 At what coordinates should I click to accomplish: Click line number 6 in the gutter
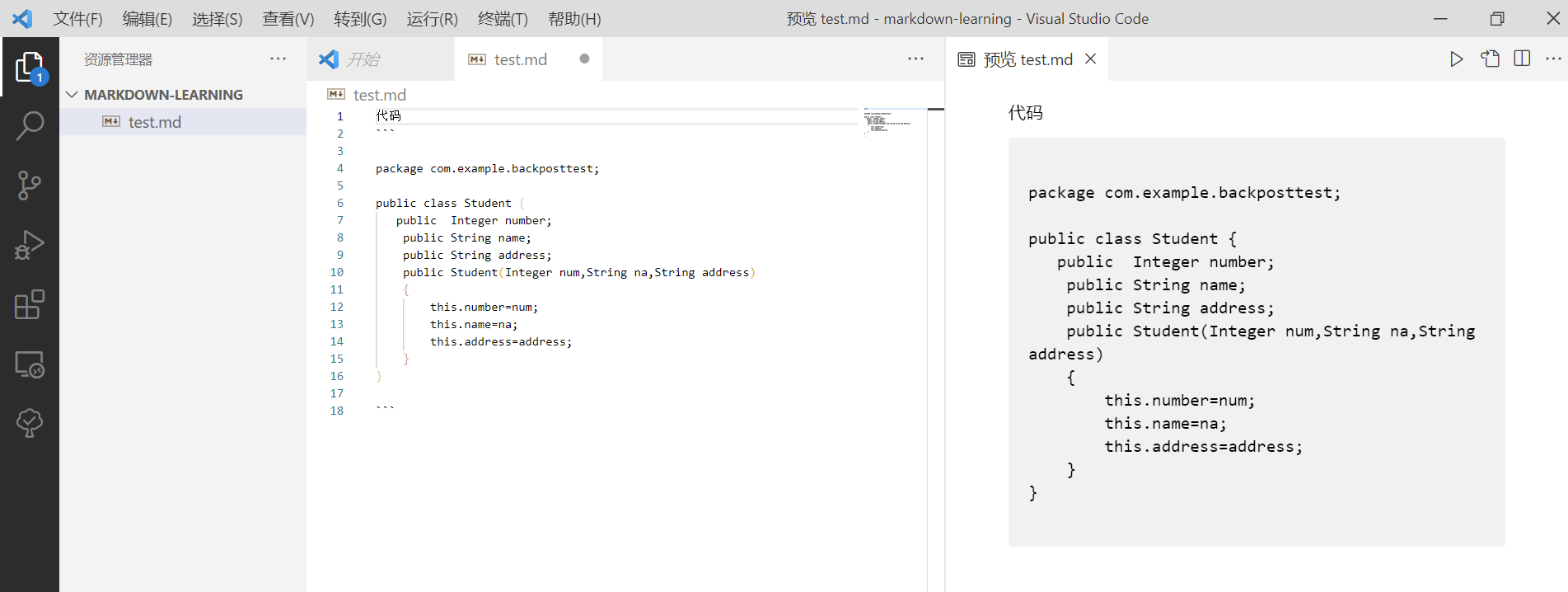pyautogui.click(x=339, y=203)
